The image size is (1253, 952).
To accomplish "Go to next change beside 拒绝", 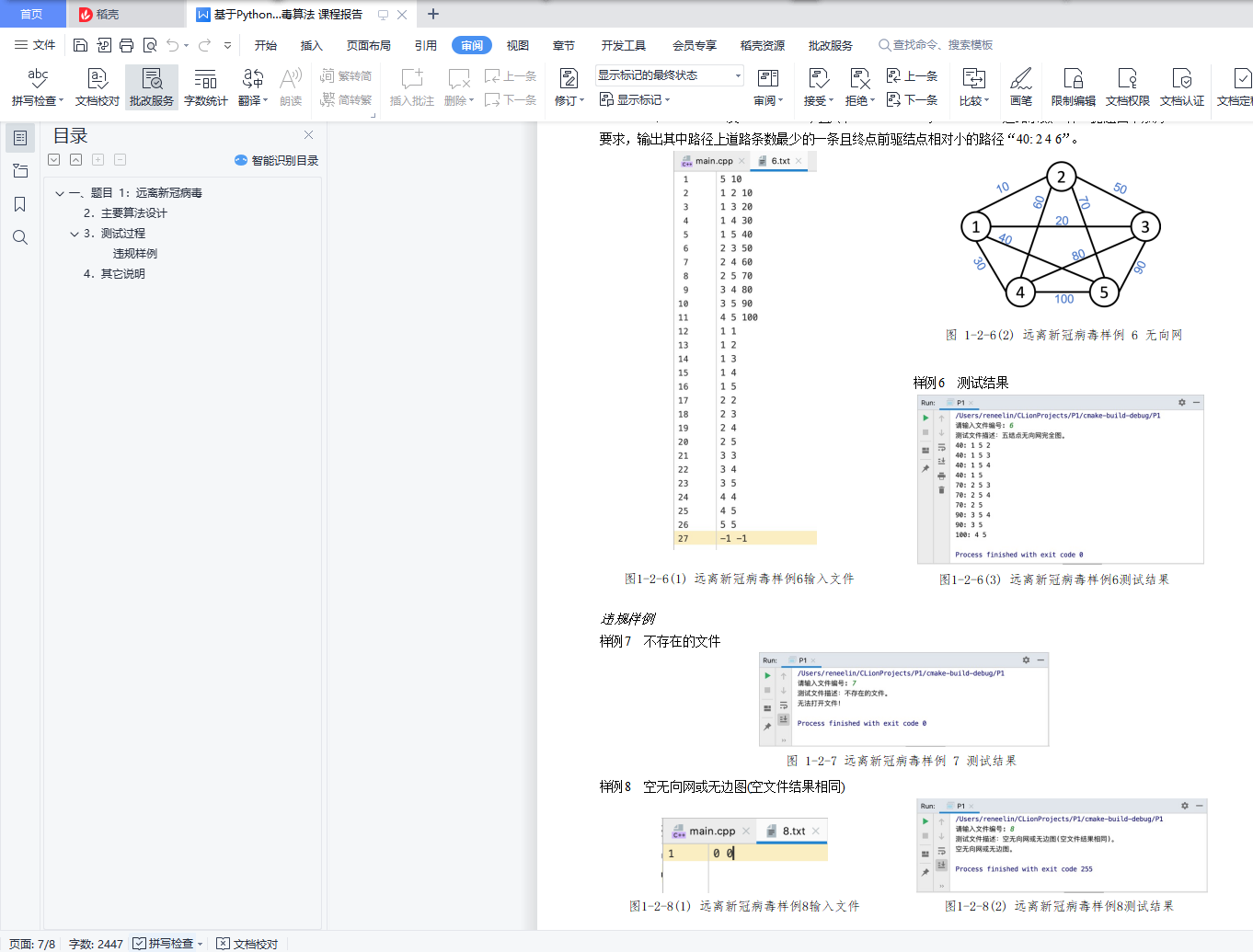I will [x=912, y=100].
